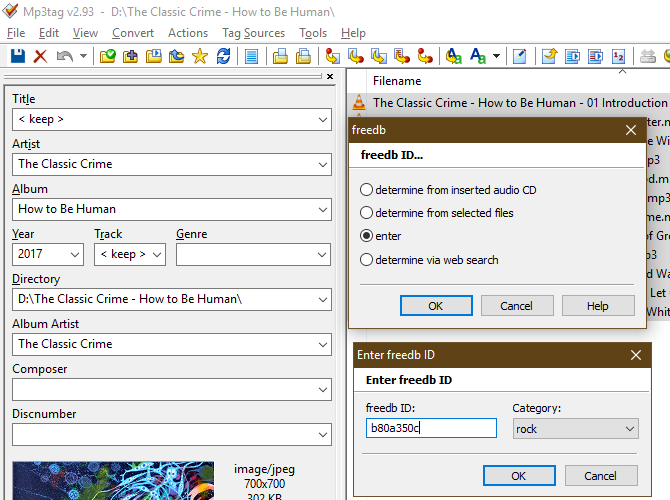
Task: Select the 'enter' radio option
Action: [x=381, y=236]
